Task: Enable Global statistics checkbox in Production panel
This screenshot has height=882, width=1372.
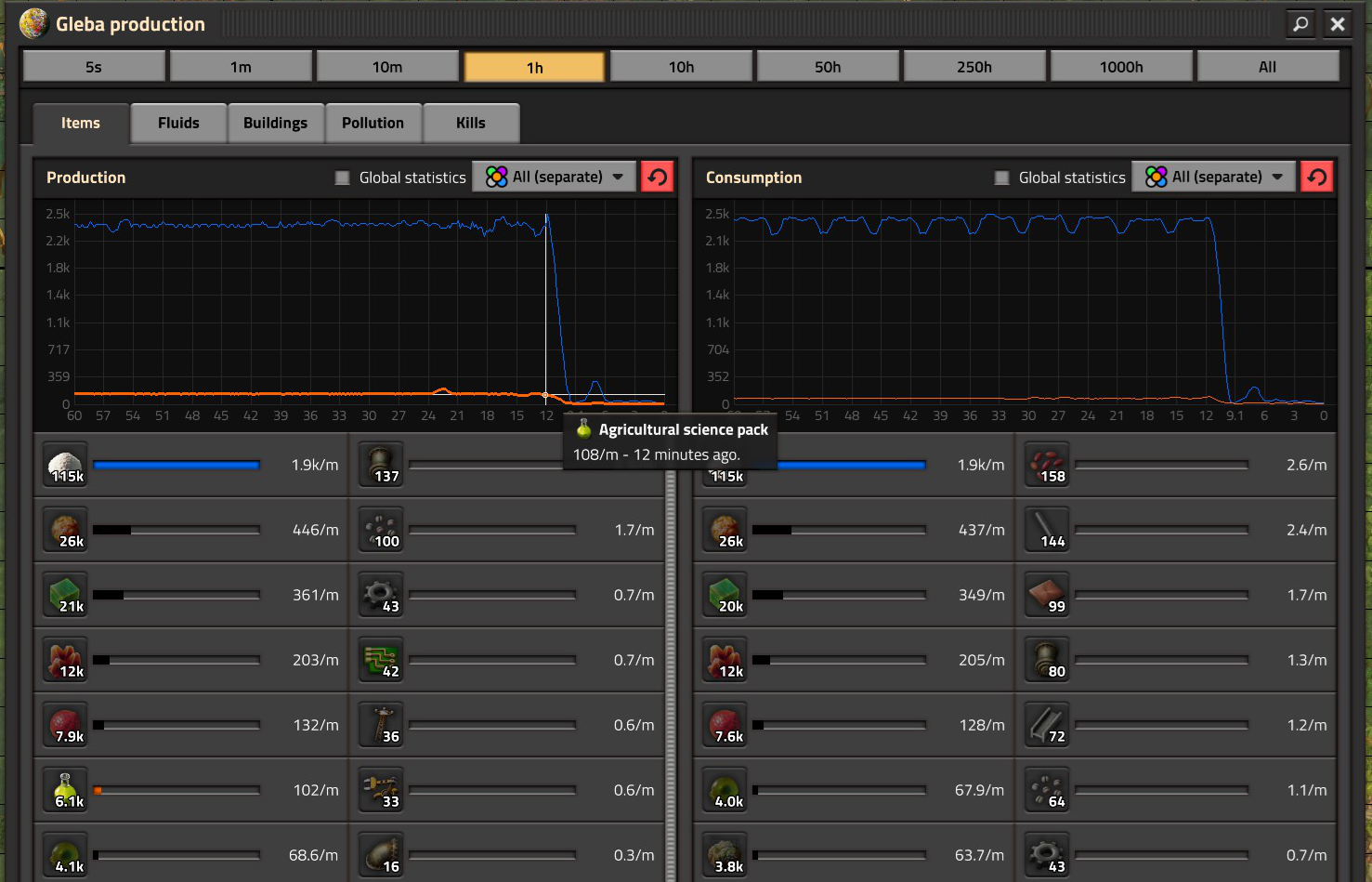Action: click(x=342, y=178)
